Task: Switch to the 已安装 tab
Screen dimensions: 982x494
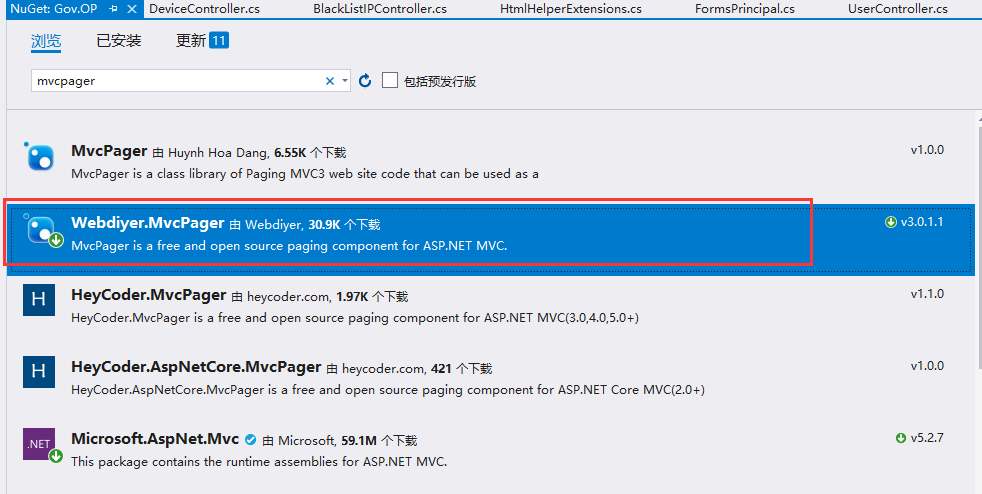Action: [118, 41]
